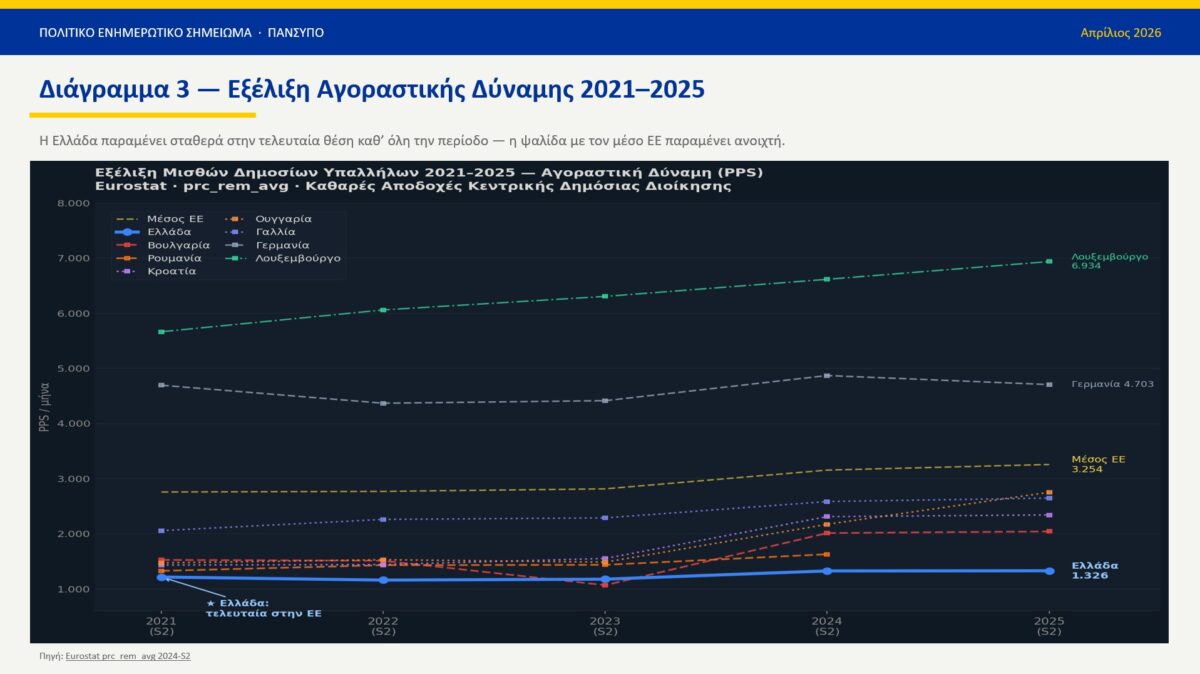
Task: Click Luxembourg's 2025 data point marker
Action: 1048,262
